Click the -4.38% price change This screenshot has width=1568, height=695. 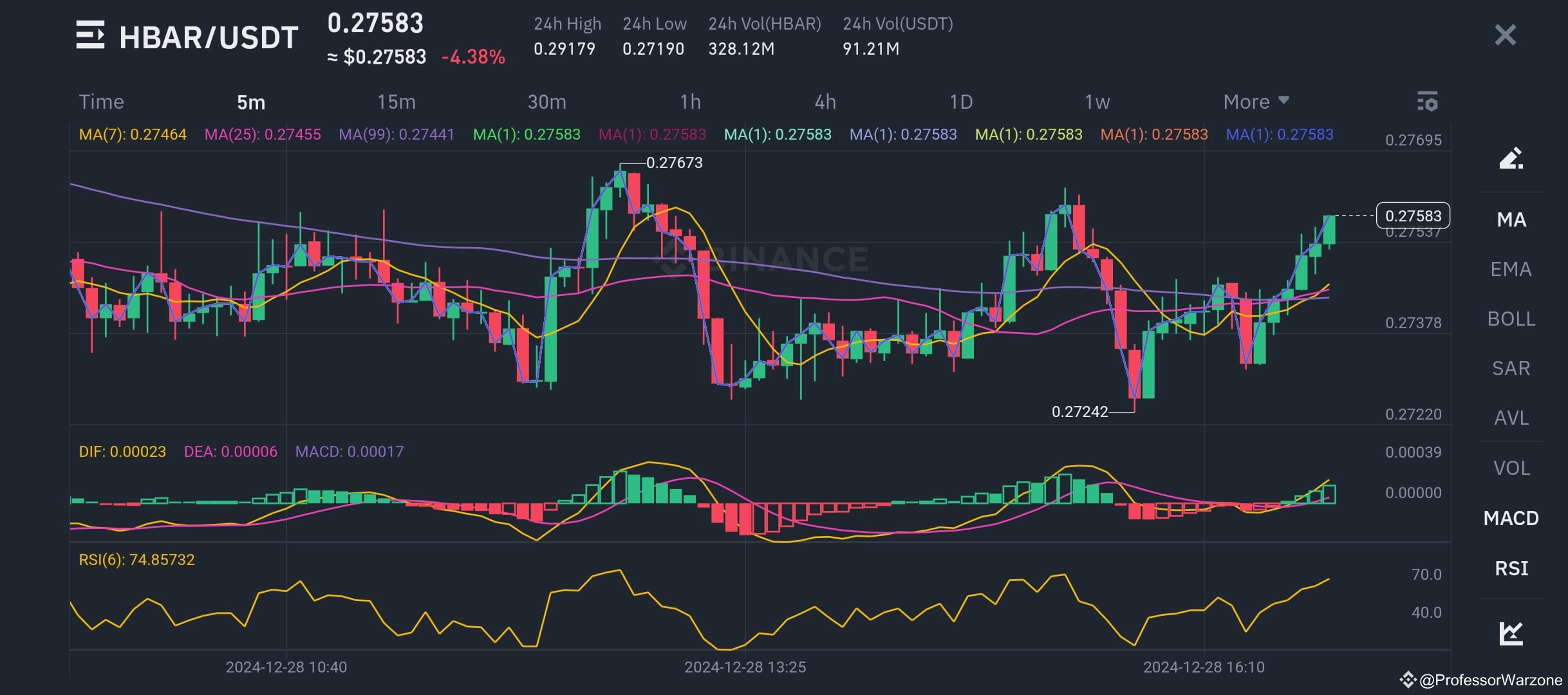point(473,57)
